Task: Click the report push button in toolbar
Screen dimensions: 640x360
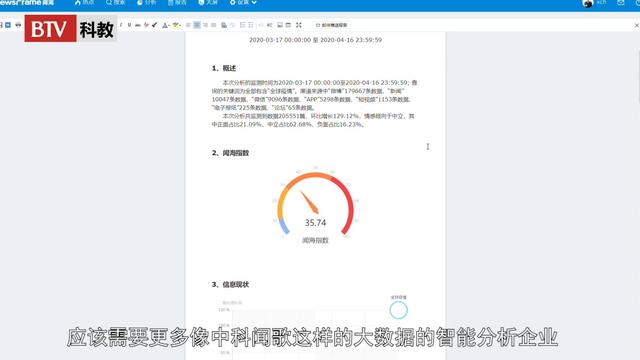Action: tap(331, 25)
